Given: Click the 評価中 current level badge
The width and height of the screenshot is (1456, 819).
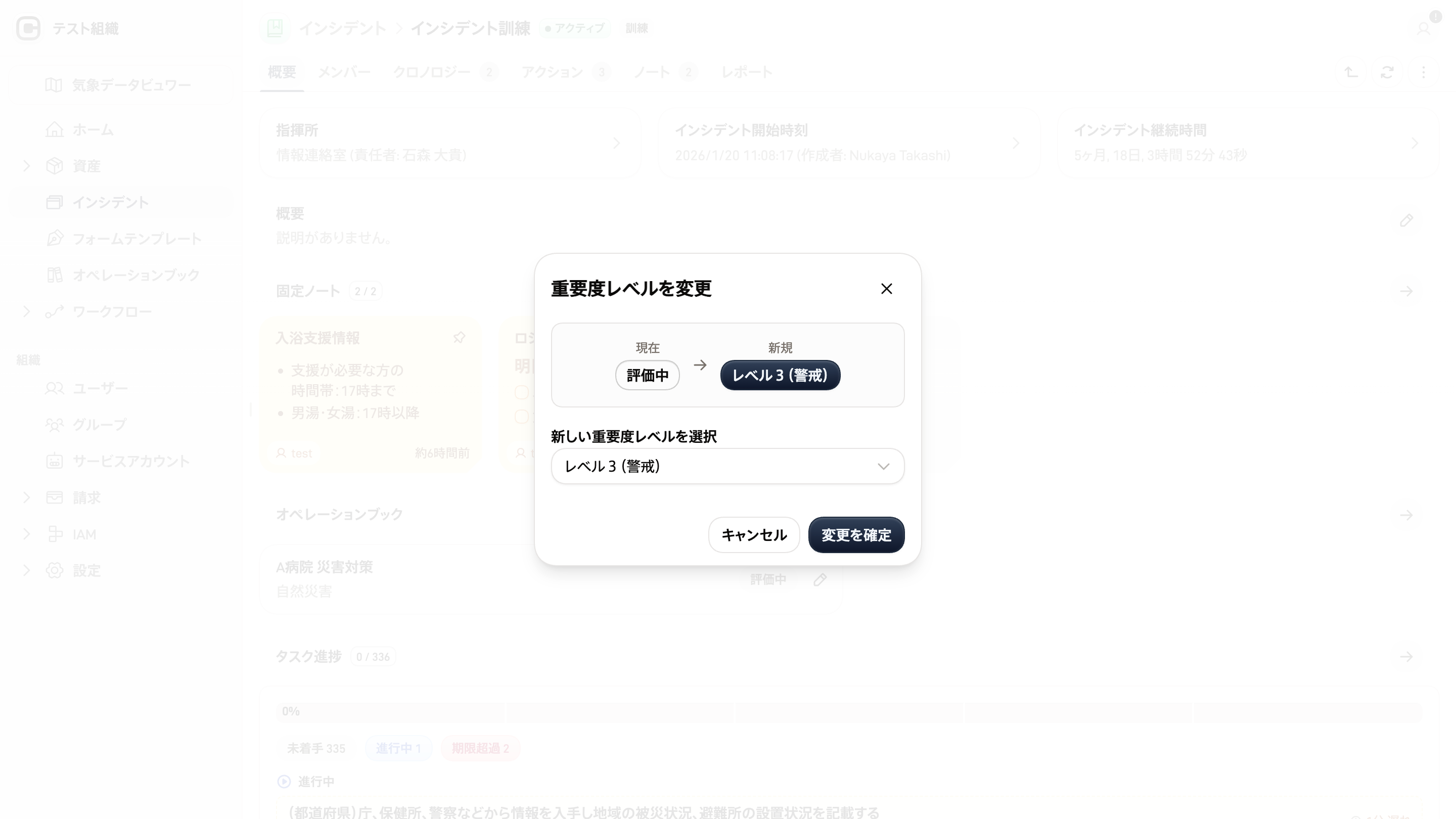Looking at the screenshot, I should pyautogui.click(x=647, y=375).
